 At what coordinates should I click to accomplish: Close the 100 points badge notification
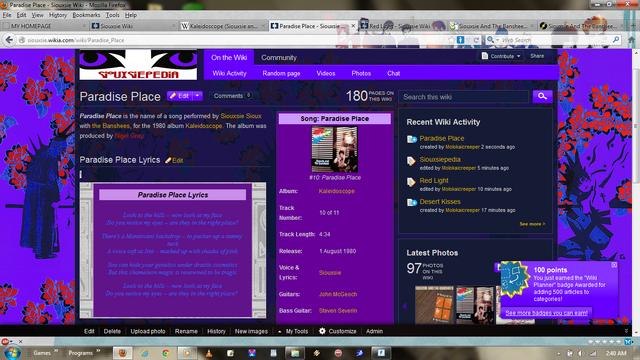pos(614,265)
